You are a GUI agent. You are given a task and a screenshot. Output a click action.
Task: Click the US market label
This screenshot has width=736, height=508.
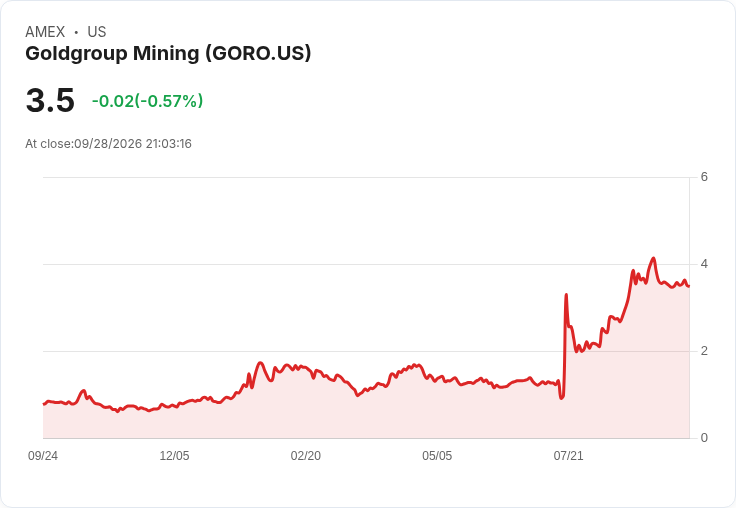[x=97, y=32]
